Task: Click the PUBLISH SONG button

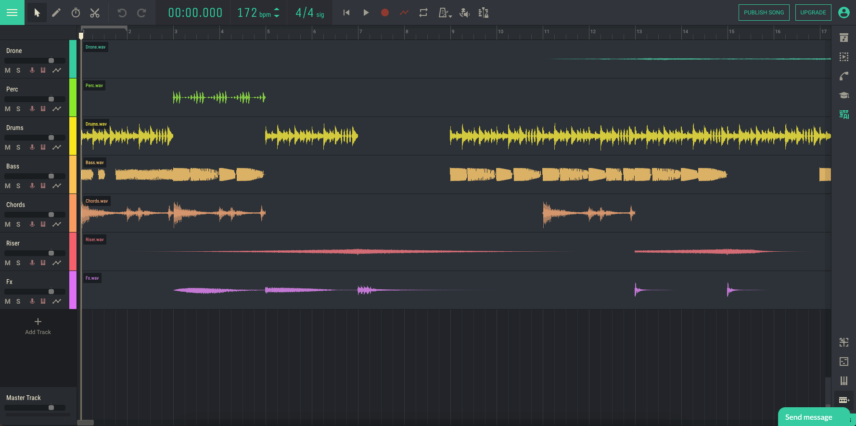Action: click(x=764, y=13)
